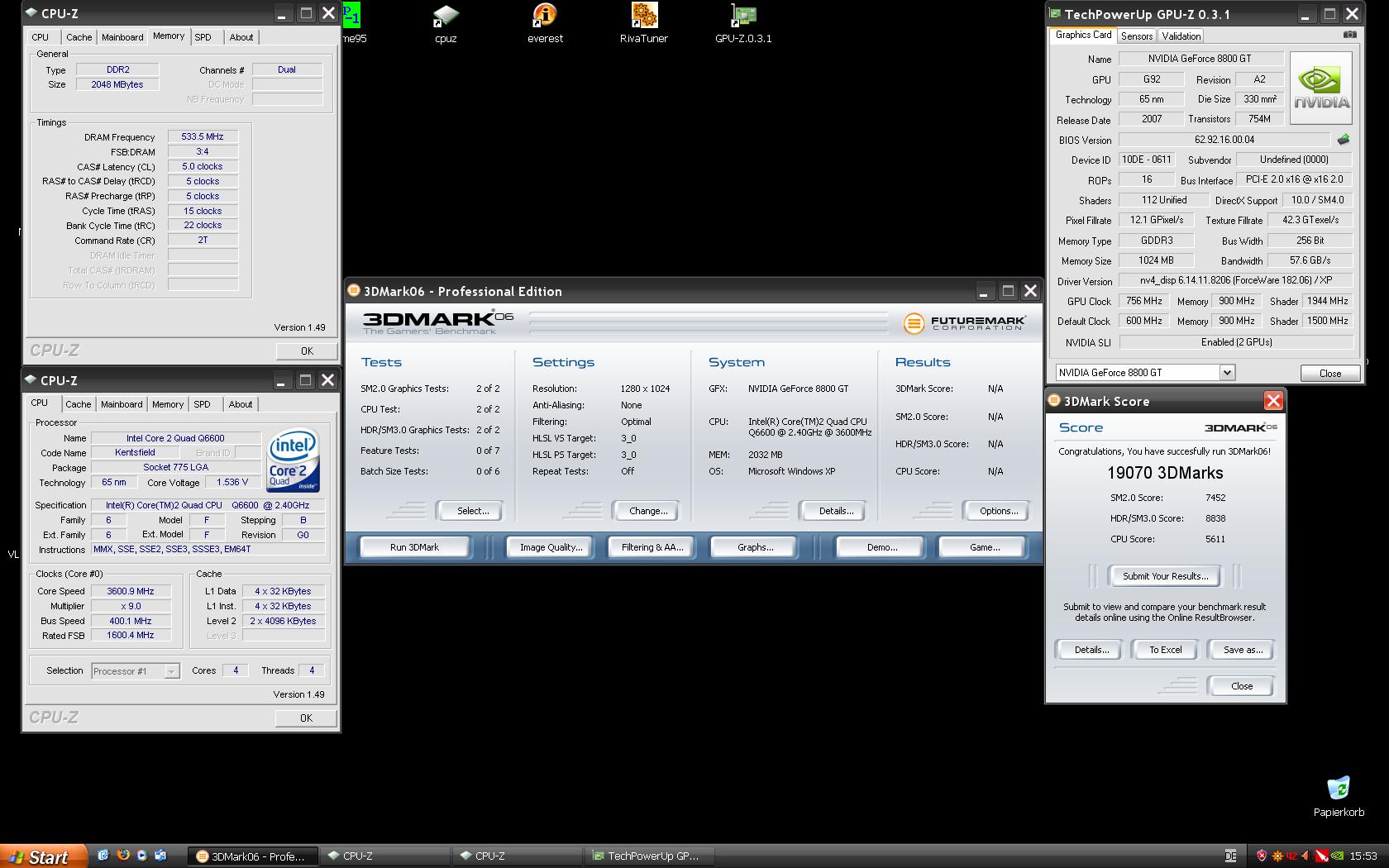
Task: Open the SPD tab in upper CPU-Z window
Action: point(203,37)
